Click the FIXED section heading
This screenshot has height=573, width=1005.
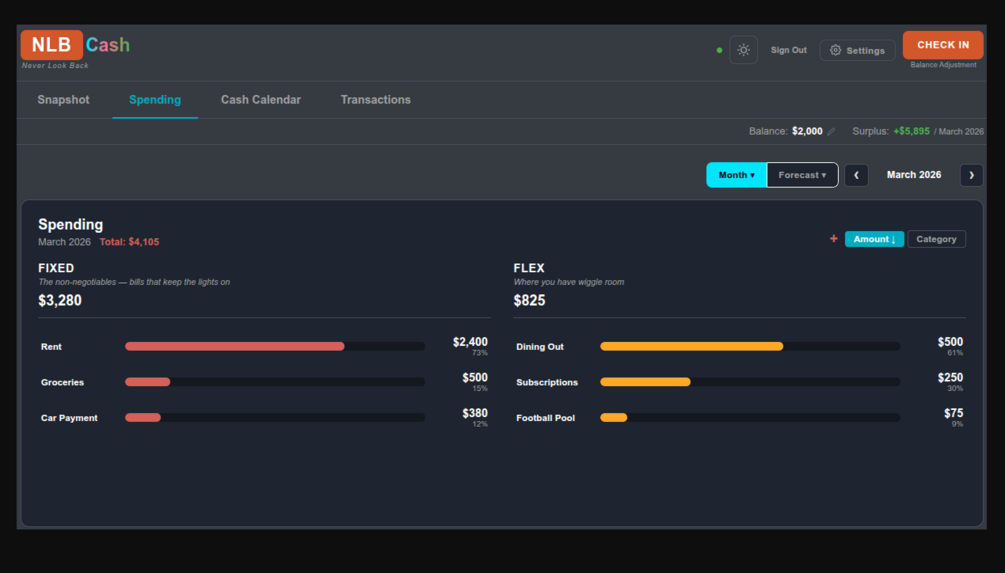(56, 269)
